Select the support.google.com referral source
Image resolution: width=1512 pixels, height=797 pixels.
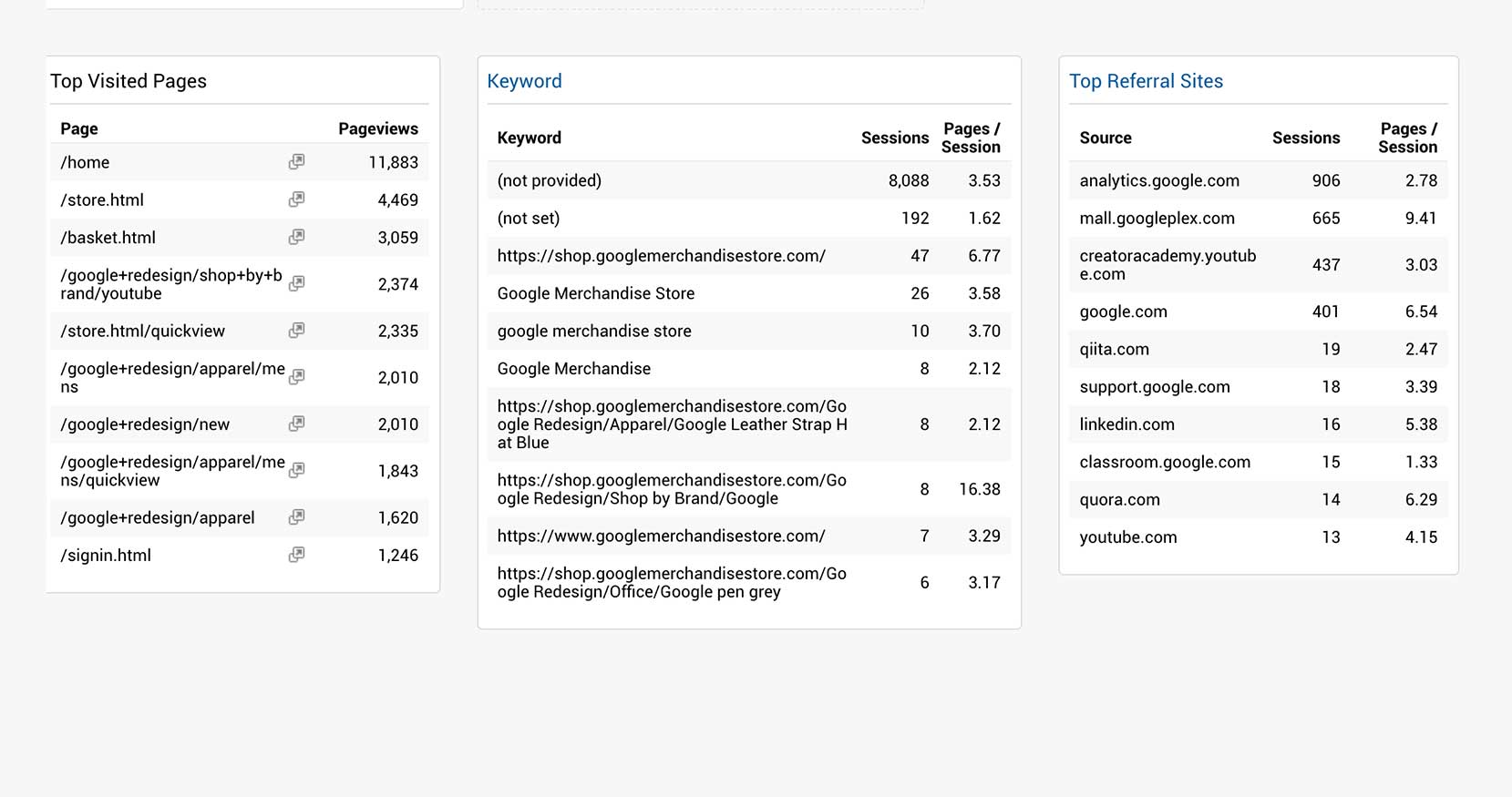point(1155,386)
